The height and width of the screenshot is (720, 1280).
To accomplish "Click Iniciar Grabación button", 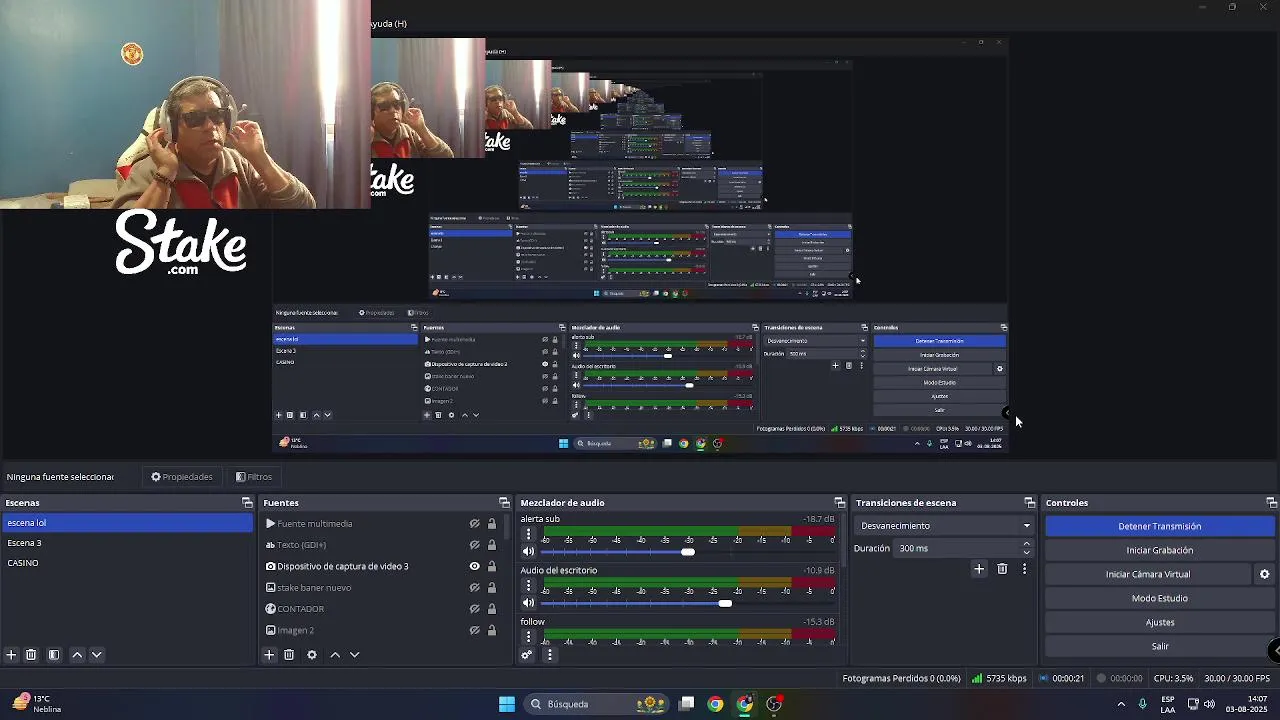I will pos(1160,550).
